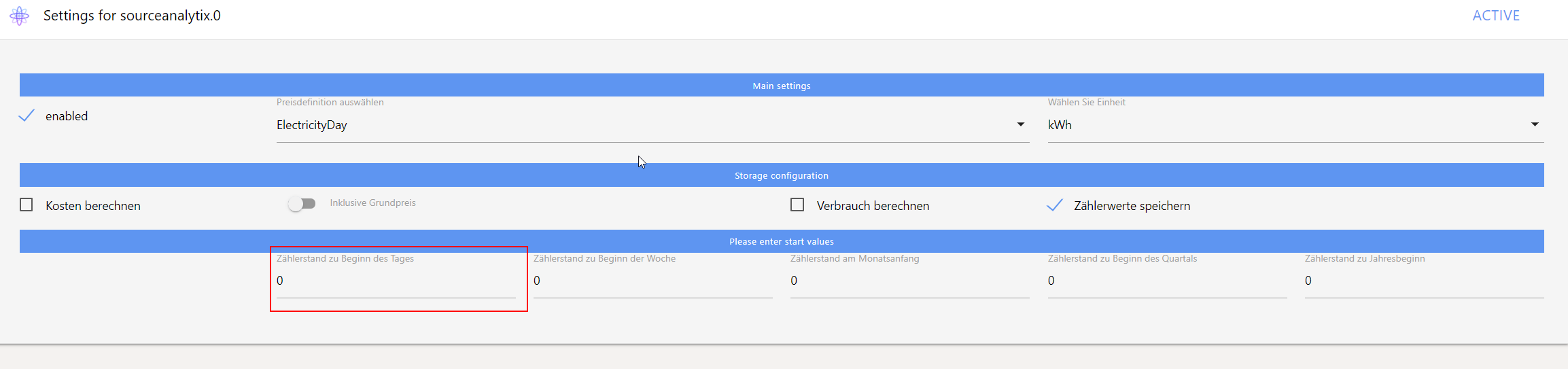The image size is (1568, 369).
Task: Click the Zählerstand zu Beginn des Quartals field
Action: pos(1167,281)
